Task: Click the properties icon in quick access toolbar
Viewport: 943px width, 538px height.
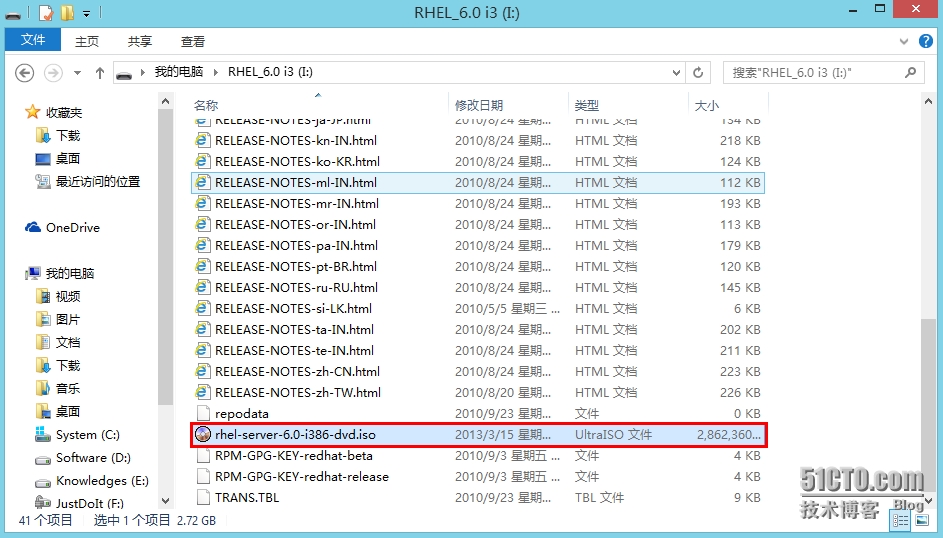Action: 47,12
